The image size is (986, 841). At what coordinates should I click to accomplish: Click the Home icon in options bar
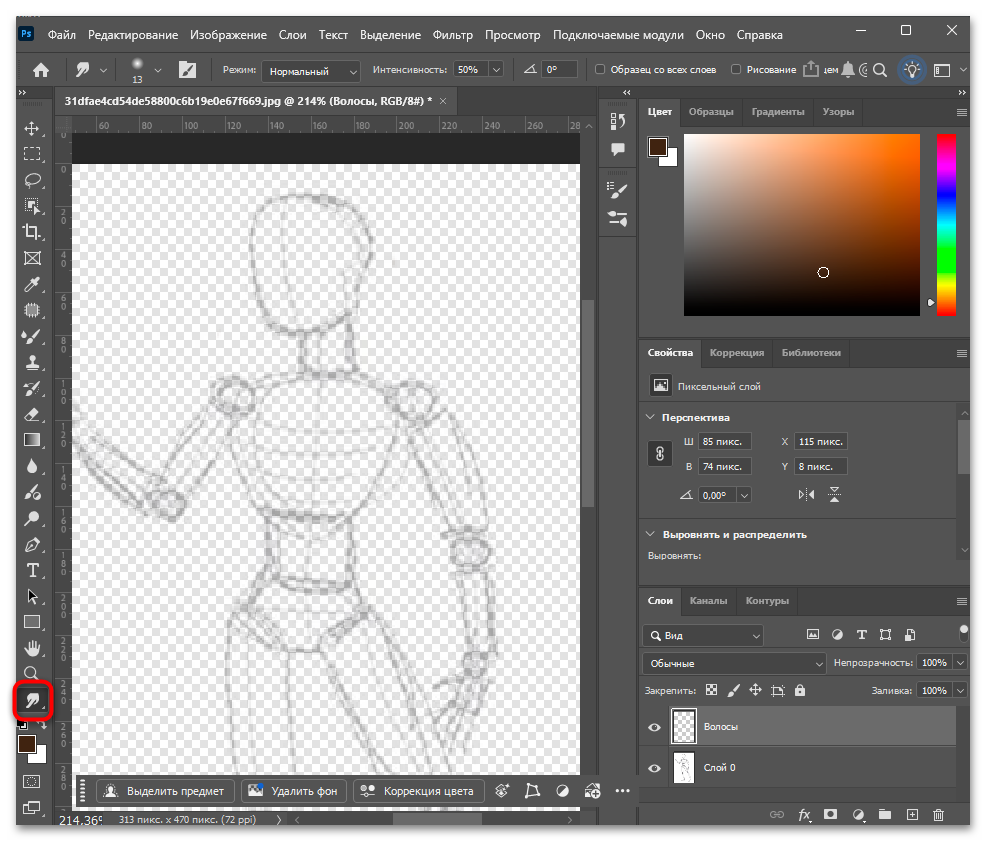pos(41,70)
